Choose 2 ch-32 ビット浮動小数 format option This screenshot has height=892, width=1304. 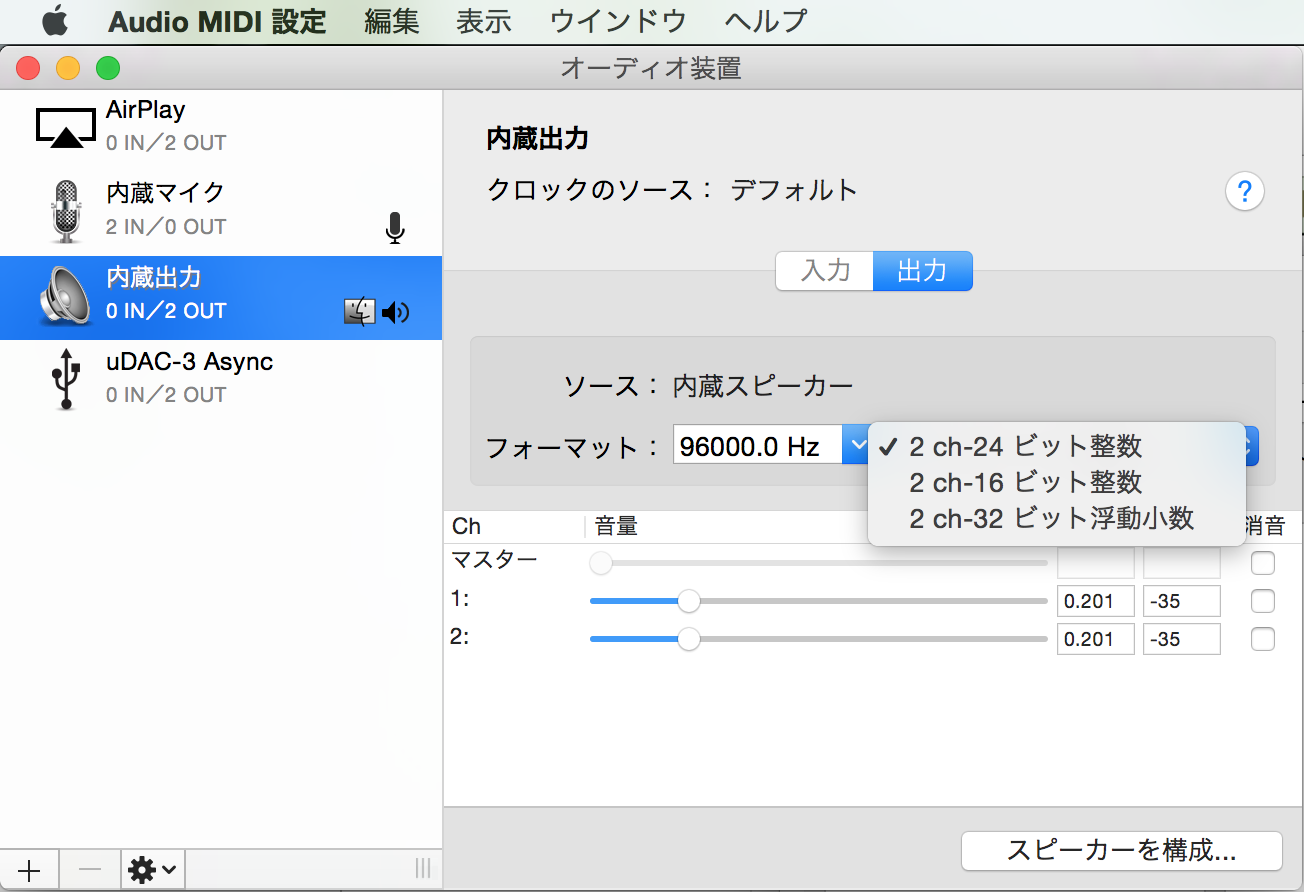pos(1051,518)
